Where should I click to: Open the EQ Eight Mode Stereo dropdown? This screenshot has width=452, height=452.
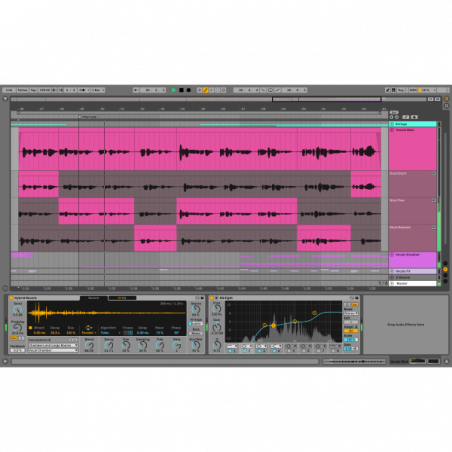pos(351,313)
